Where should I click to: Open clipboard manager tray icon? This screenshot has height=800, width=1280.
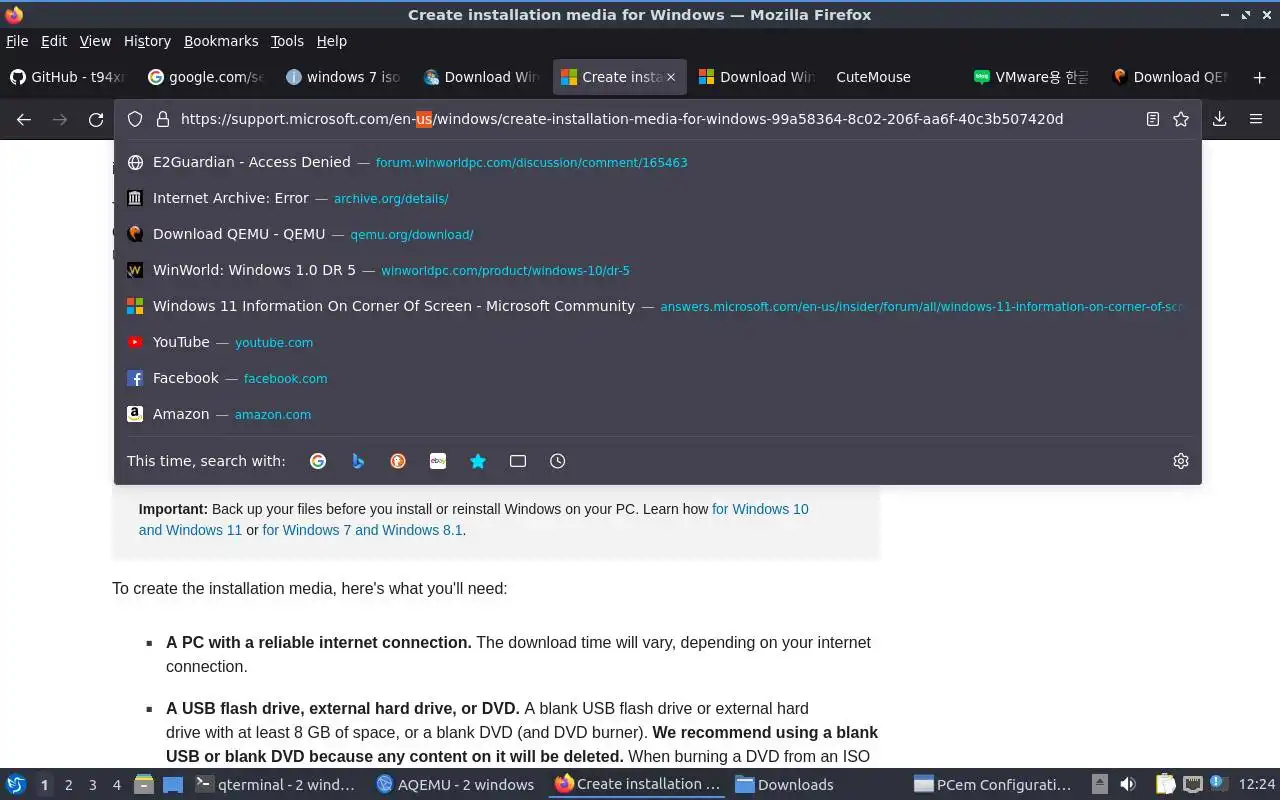1166,784
